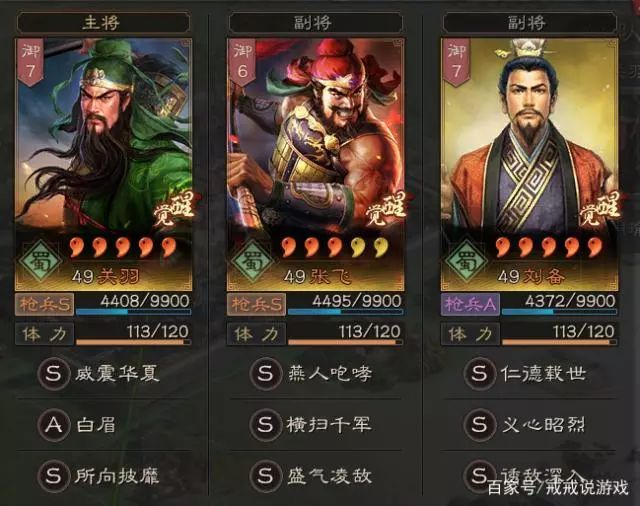Click the 觉醒 awakening mark on 张飞's card

tap(385, 209)
